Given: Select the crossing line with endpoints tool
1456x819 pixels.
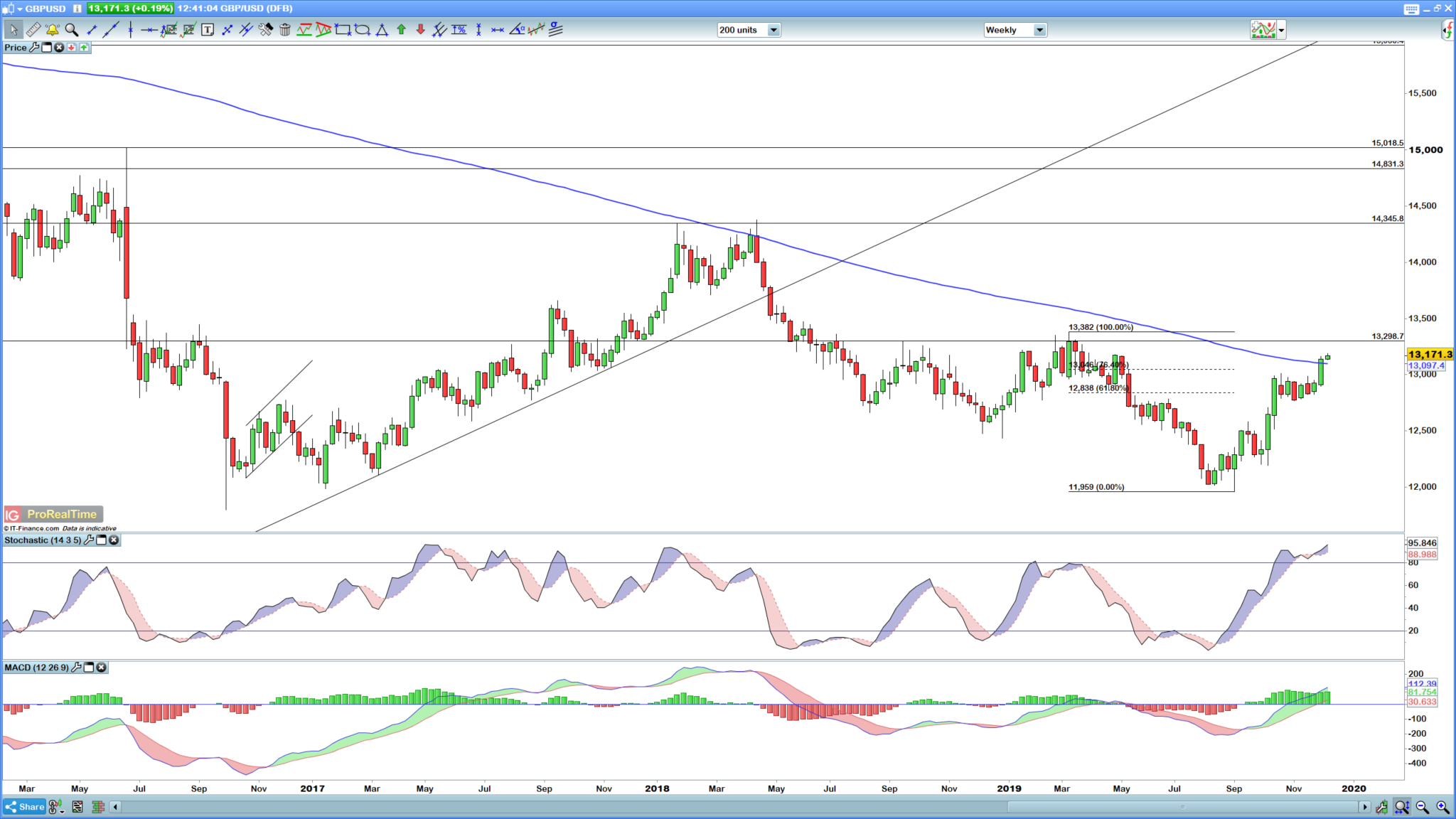Looking at the screenshot, I should tap(227, 30).
